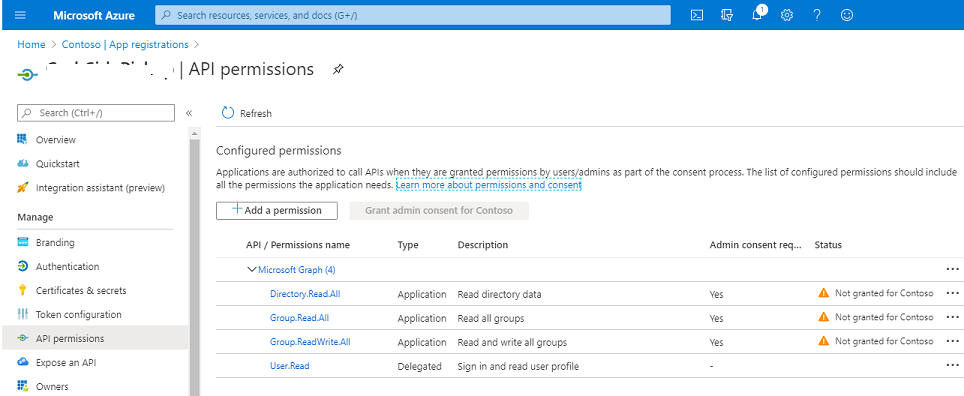Open Expose an API
Screen dimensions: 964x396
66,362
